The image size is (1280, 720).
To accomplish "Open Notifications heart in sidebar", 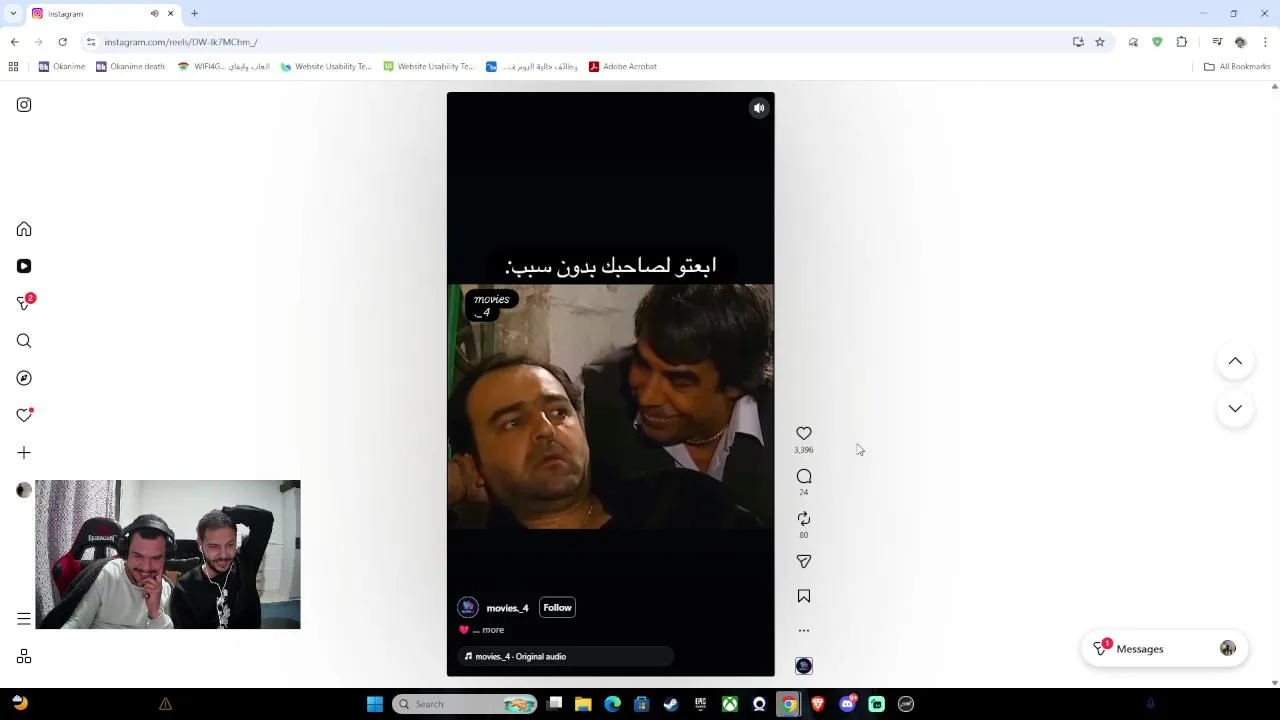I will coord(24,415).
